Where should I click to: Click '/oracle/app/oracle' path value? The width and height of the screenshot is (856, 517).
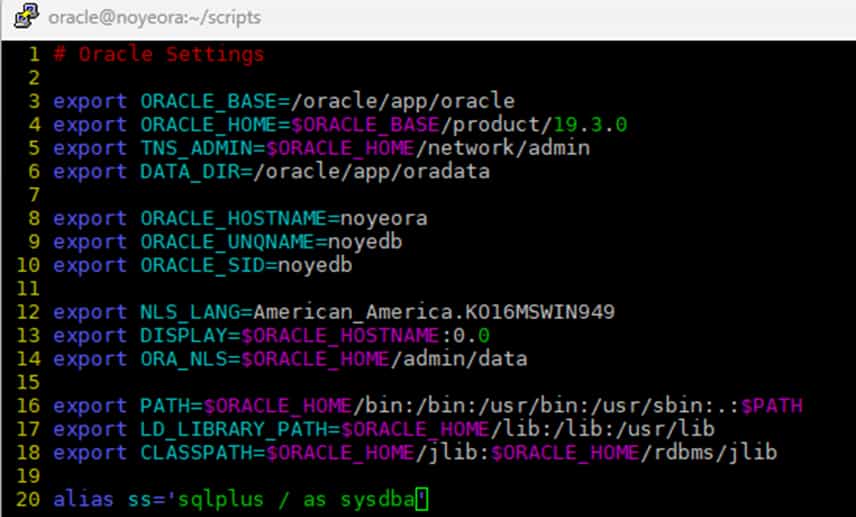click(x=402, y=102)
